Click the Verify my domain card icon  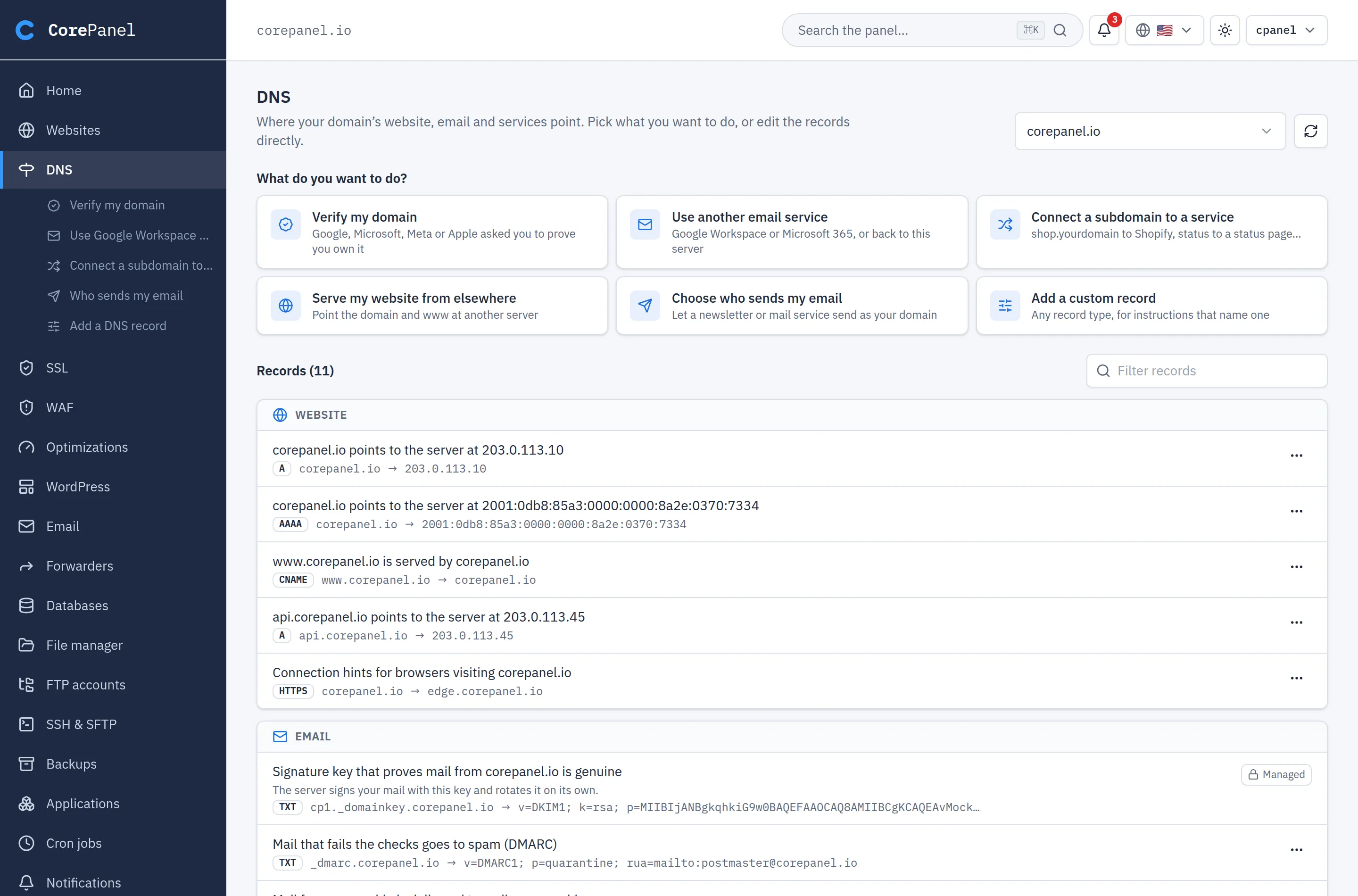(286, 224)
